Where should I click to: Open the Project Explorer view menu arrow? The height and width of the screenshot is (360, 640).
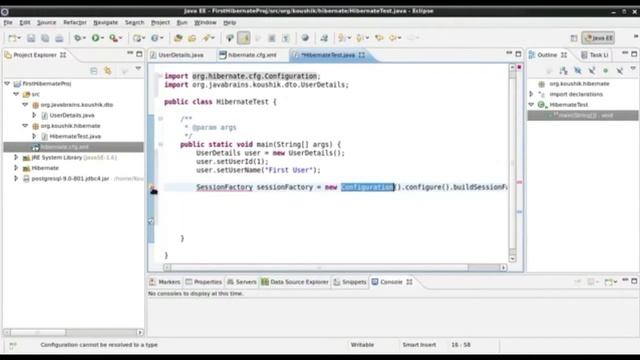pos(138,69)
